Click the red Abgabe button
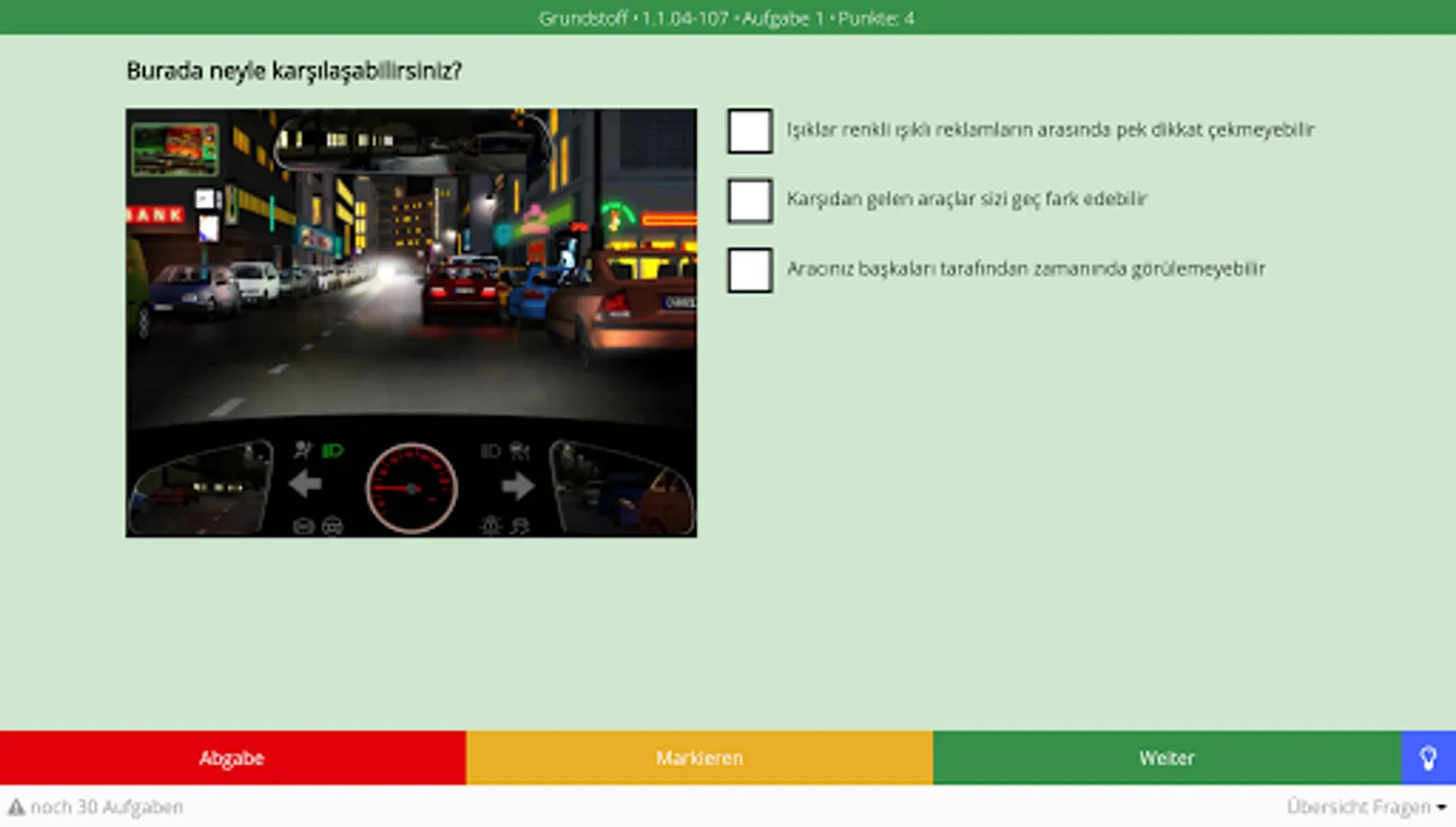Image resolution: width=1456 pixels, height=827 pixels. click(233, 758)
